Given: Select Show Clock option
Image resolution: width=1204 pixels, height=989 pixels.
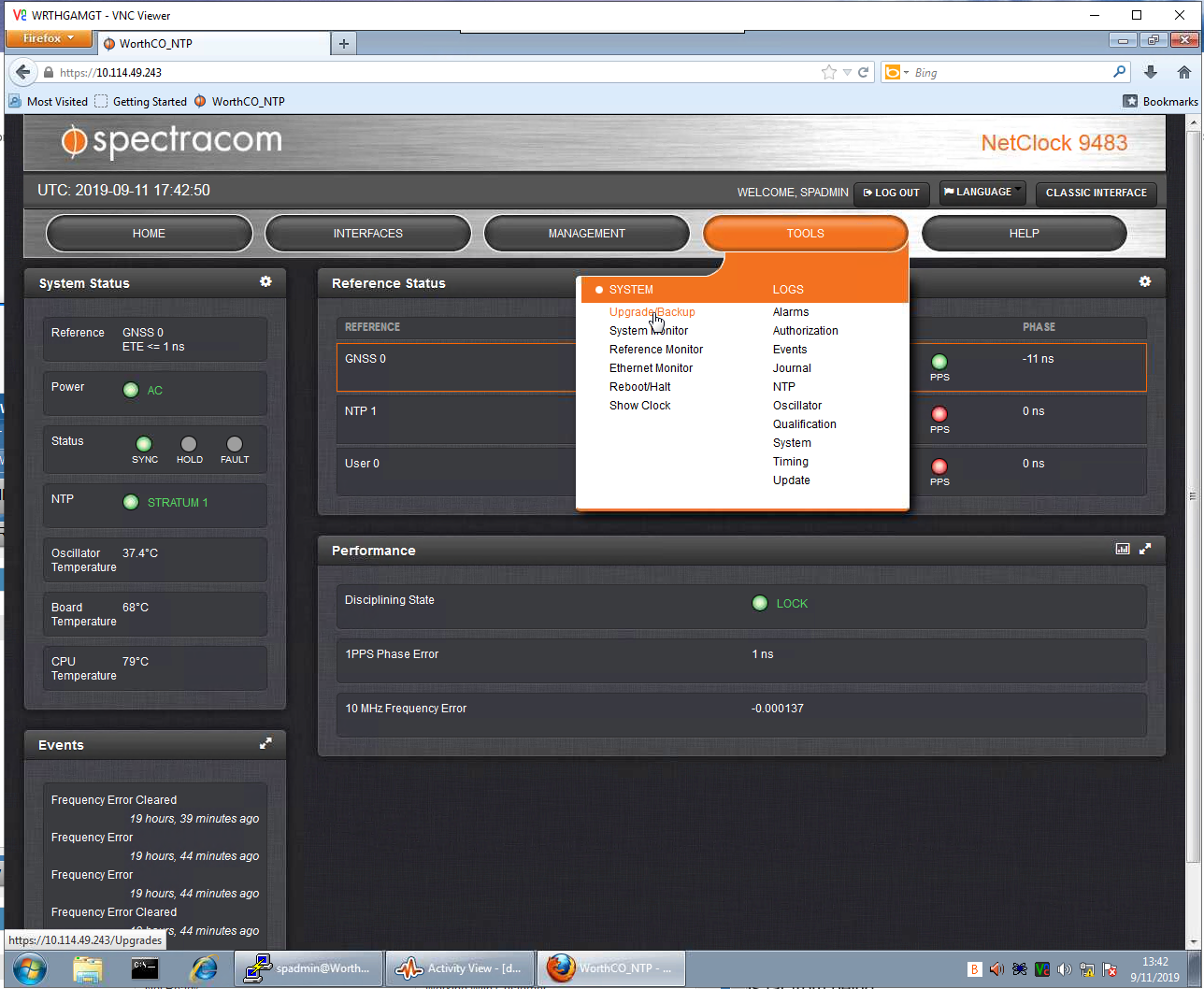Looking at the screenshot, I should pos(640,406).
